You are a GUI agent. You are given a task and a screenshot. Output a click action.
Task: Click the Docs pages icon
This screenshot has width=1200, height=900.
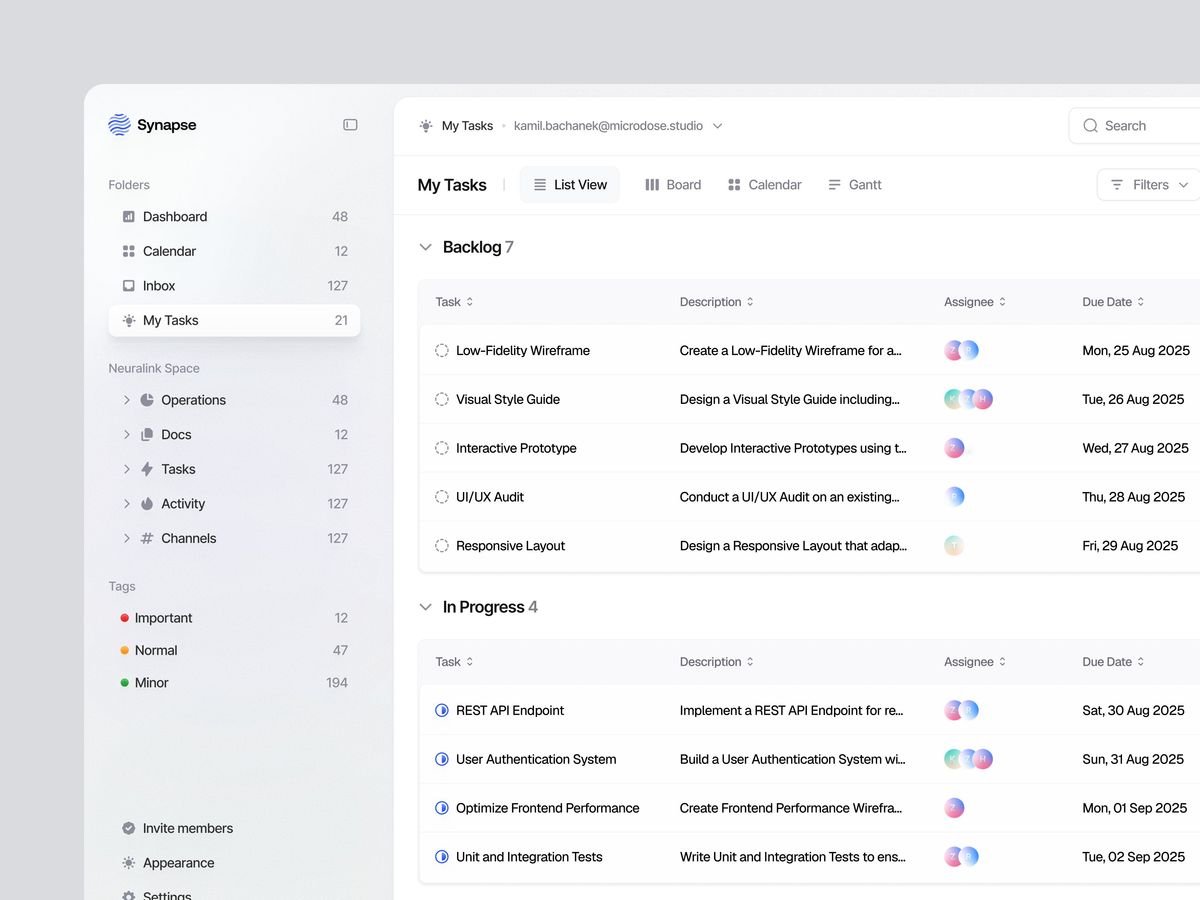pos(147,434)
